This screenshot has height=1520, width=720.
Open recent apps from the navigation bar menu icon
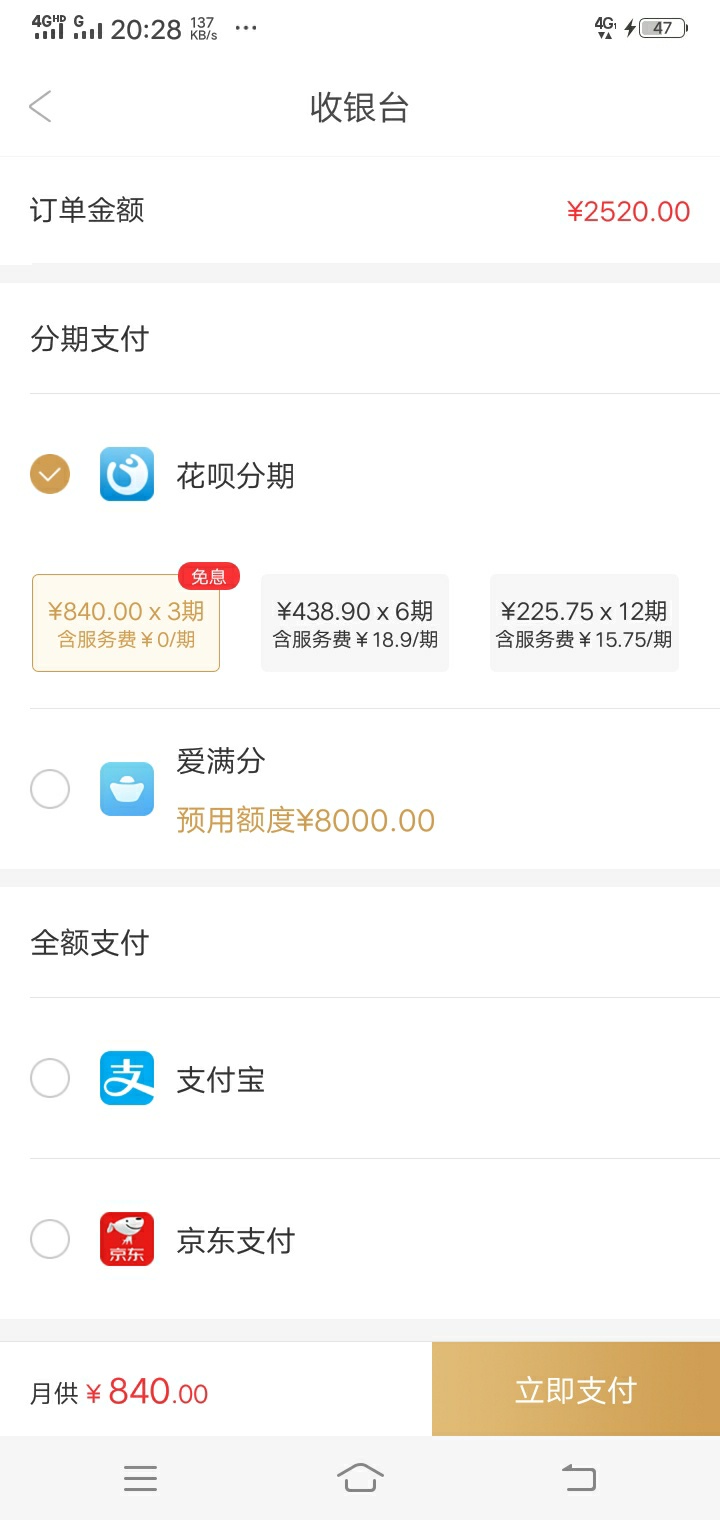tap(140, 1478)
